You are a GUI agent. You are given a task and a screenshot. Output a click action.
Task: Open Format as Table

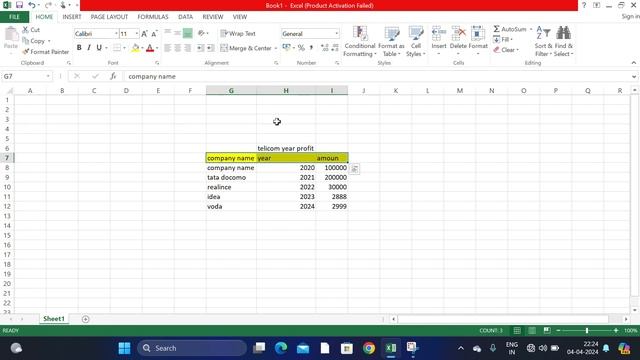pos(391,42)
